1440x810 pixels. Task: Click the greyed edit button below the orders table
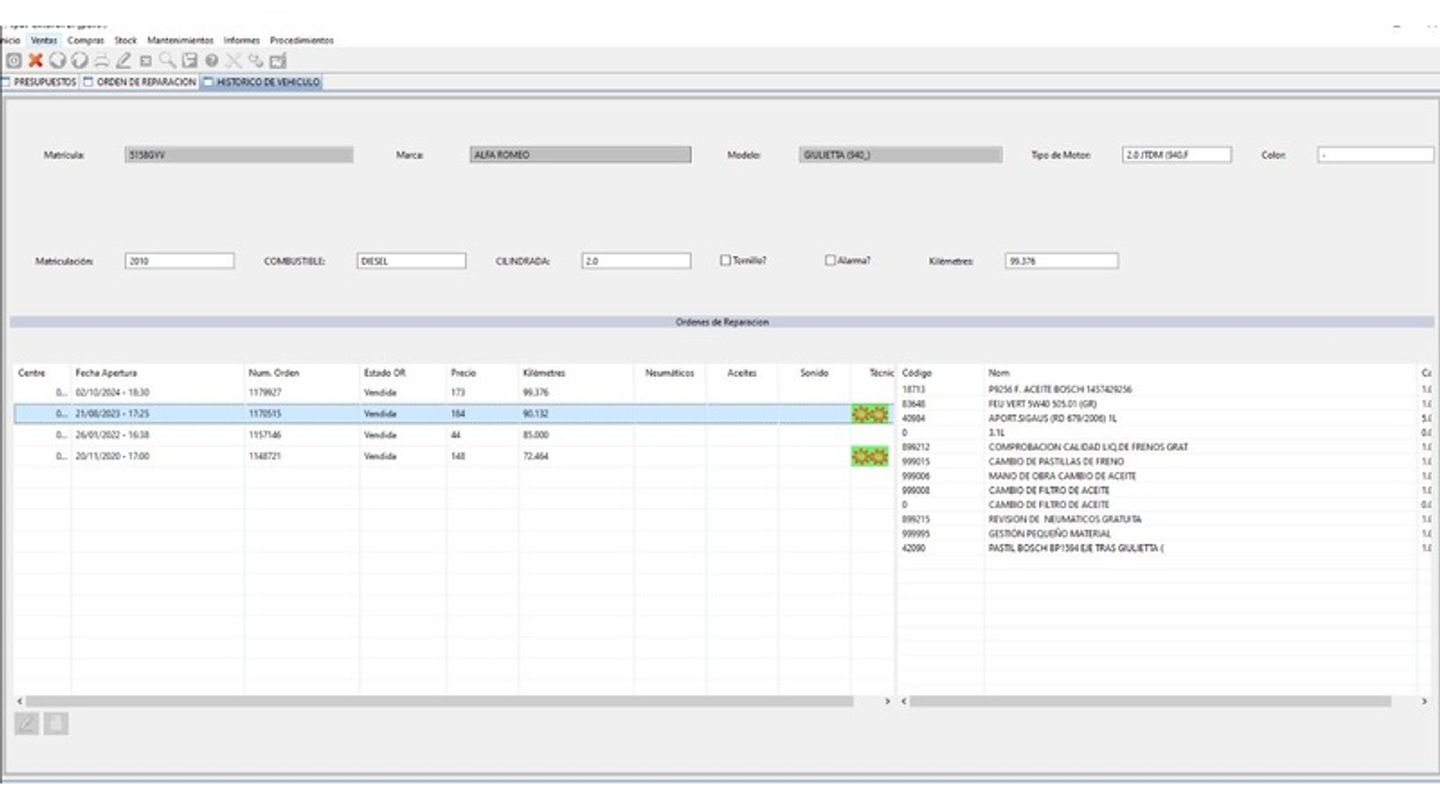27,723
